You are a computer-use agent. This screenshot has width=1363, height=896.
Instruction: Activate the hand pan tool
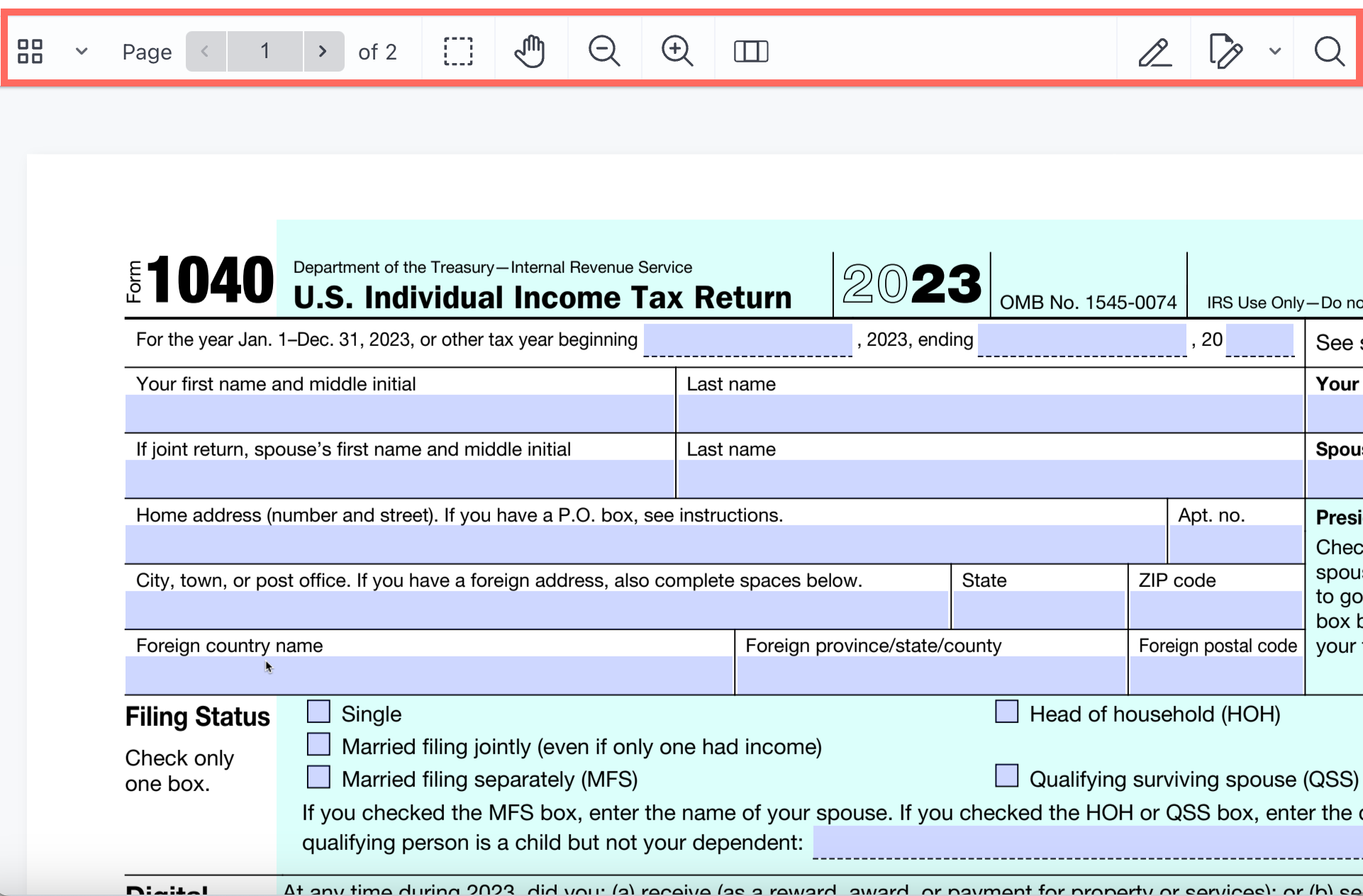click(x=530, y=51)
